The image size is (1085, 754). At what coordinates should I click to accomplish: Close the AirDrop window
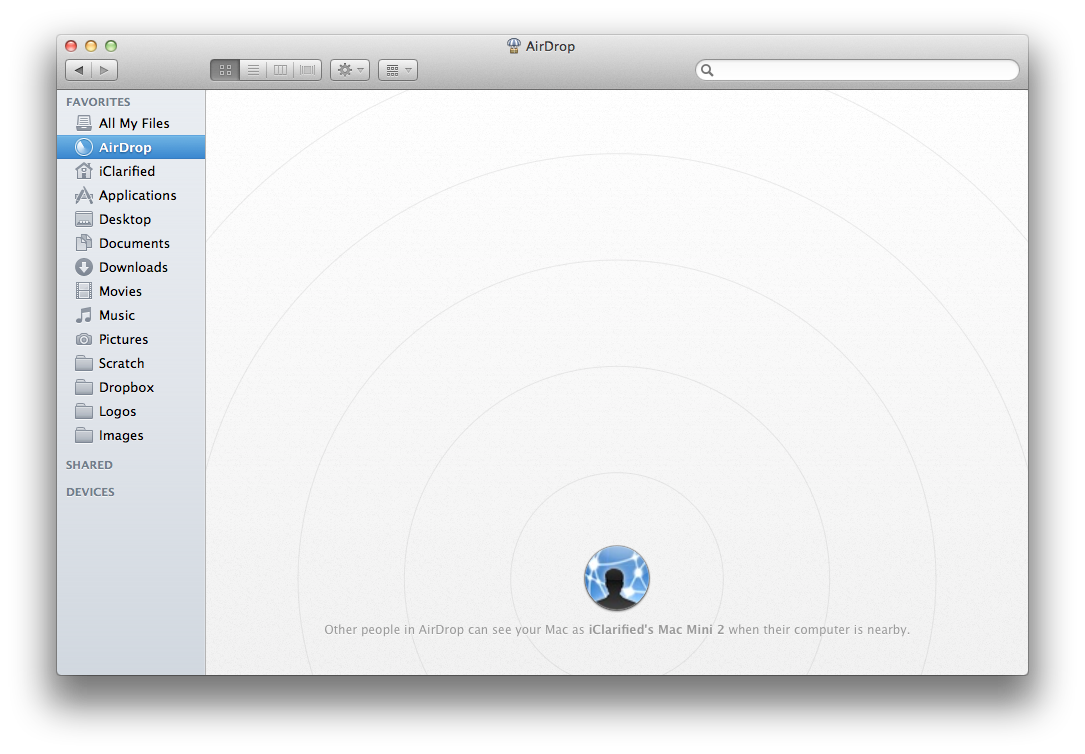coord(71,46)
